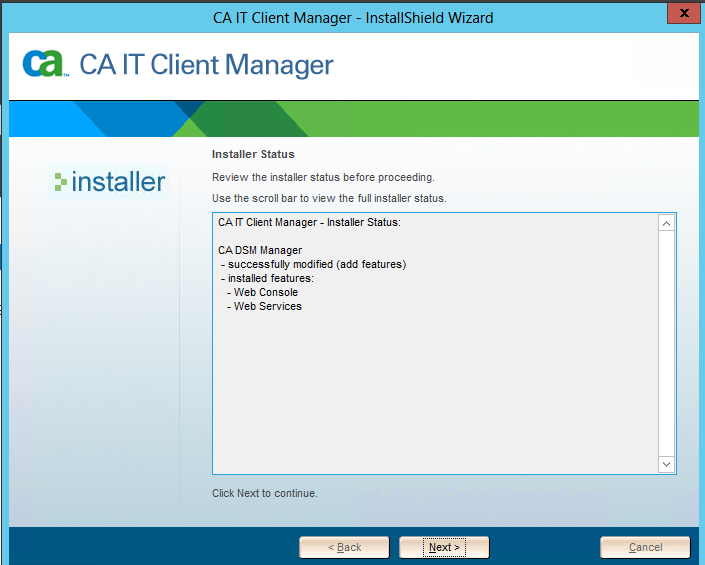Click the 'successfully modified (add features)' line
This screenshot has height=565, width=705.
point(313,264)
